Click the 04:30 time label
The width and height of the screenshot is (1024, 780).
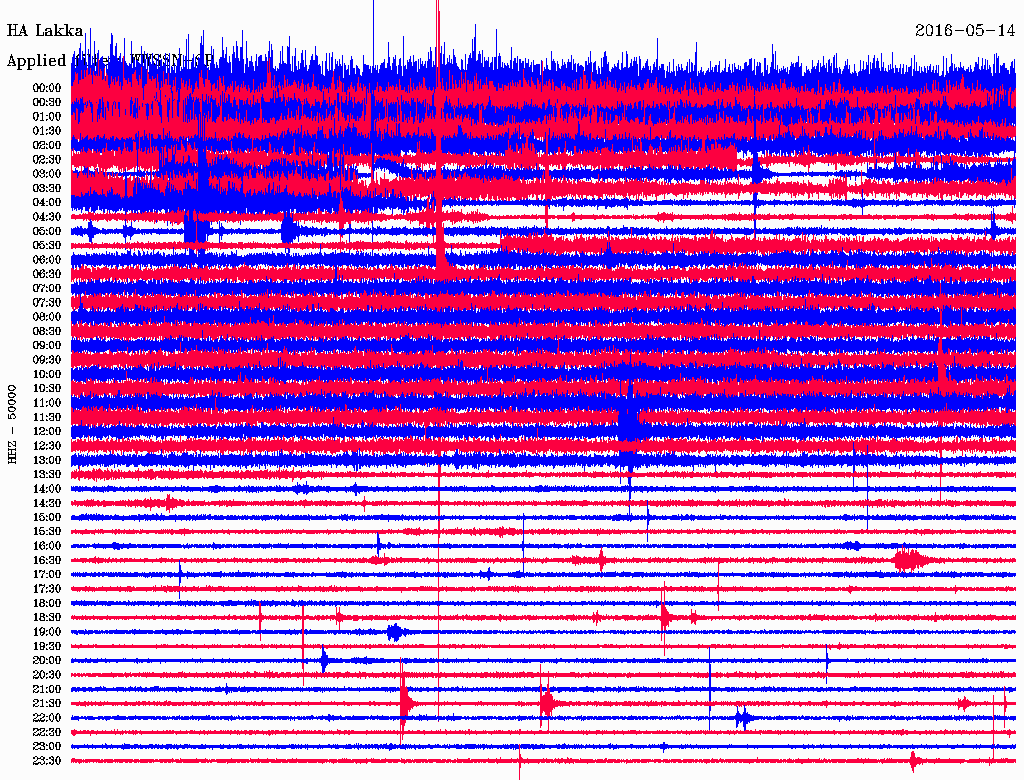(47, 217)
